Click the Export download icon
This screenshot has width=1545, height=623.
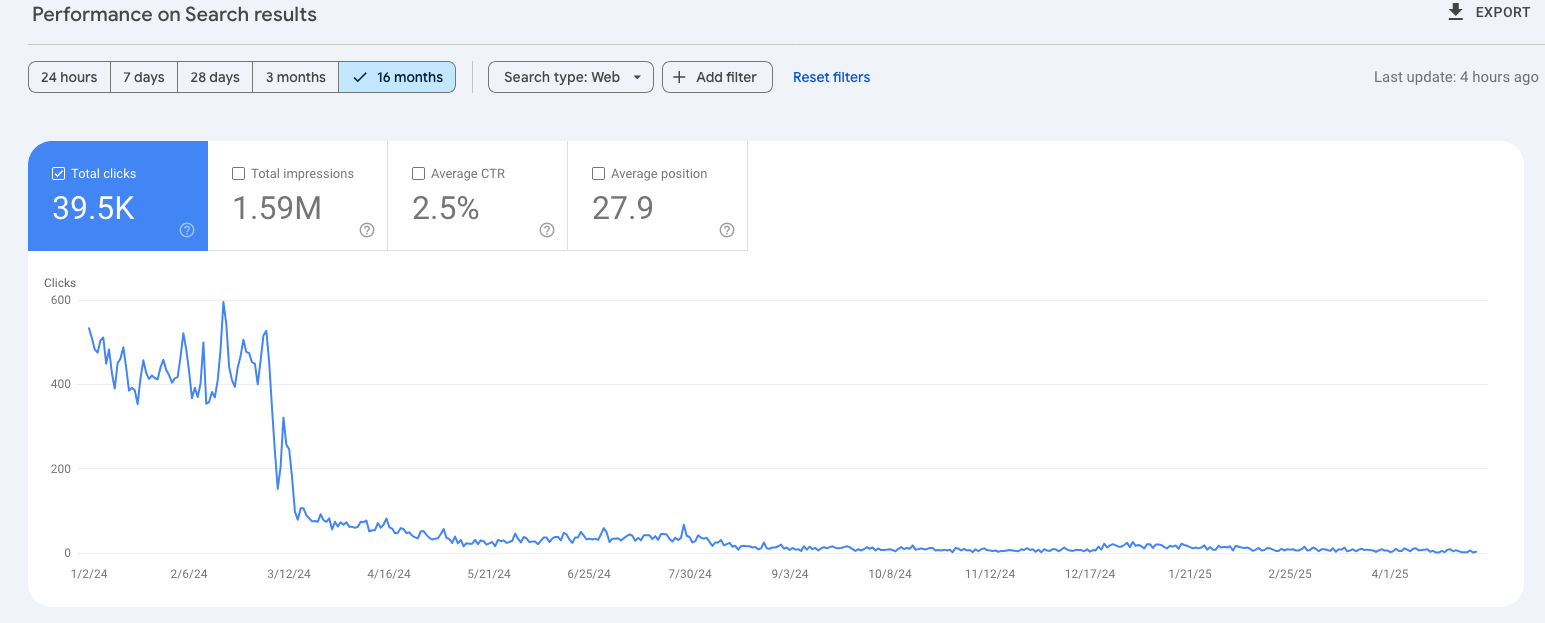tap(1455, 12)
